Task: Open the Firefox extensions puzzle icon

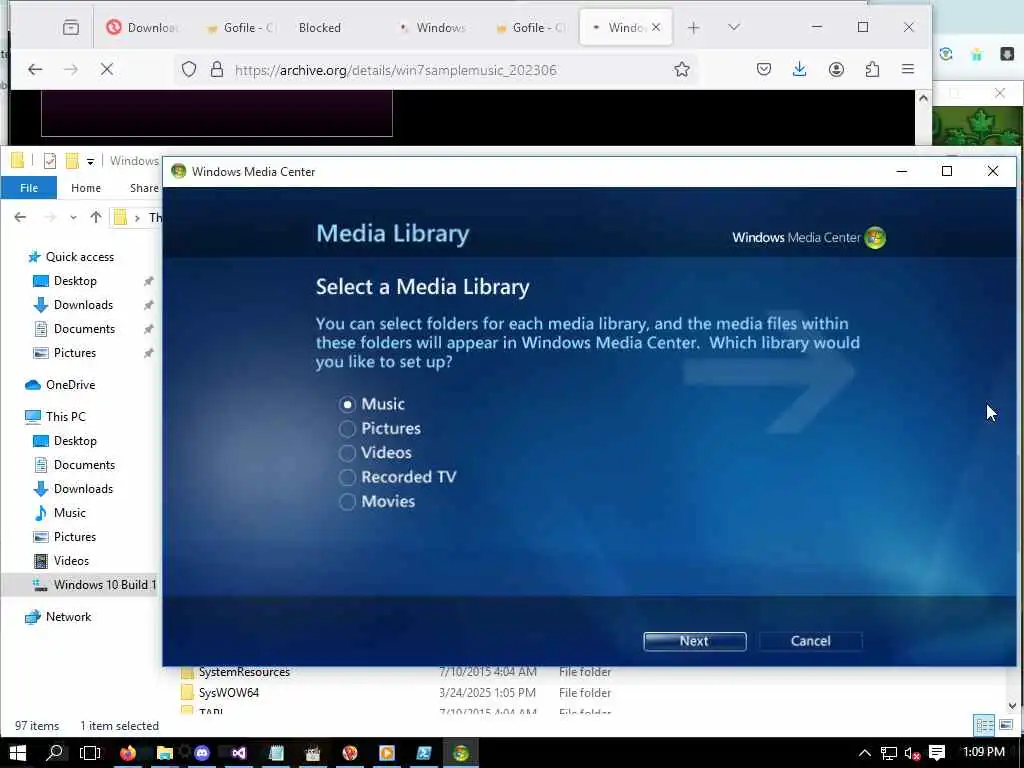Action: point(872,69)
